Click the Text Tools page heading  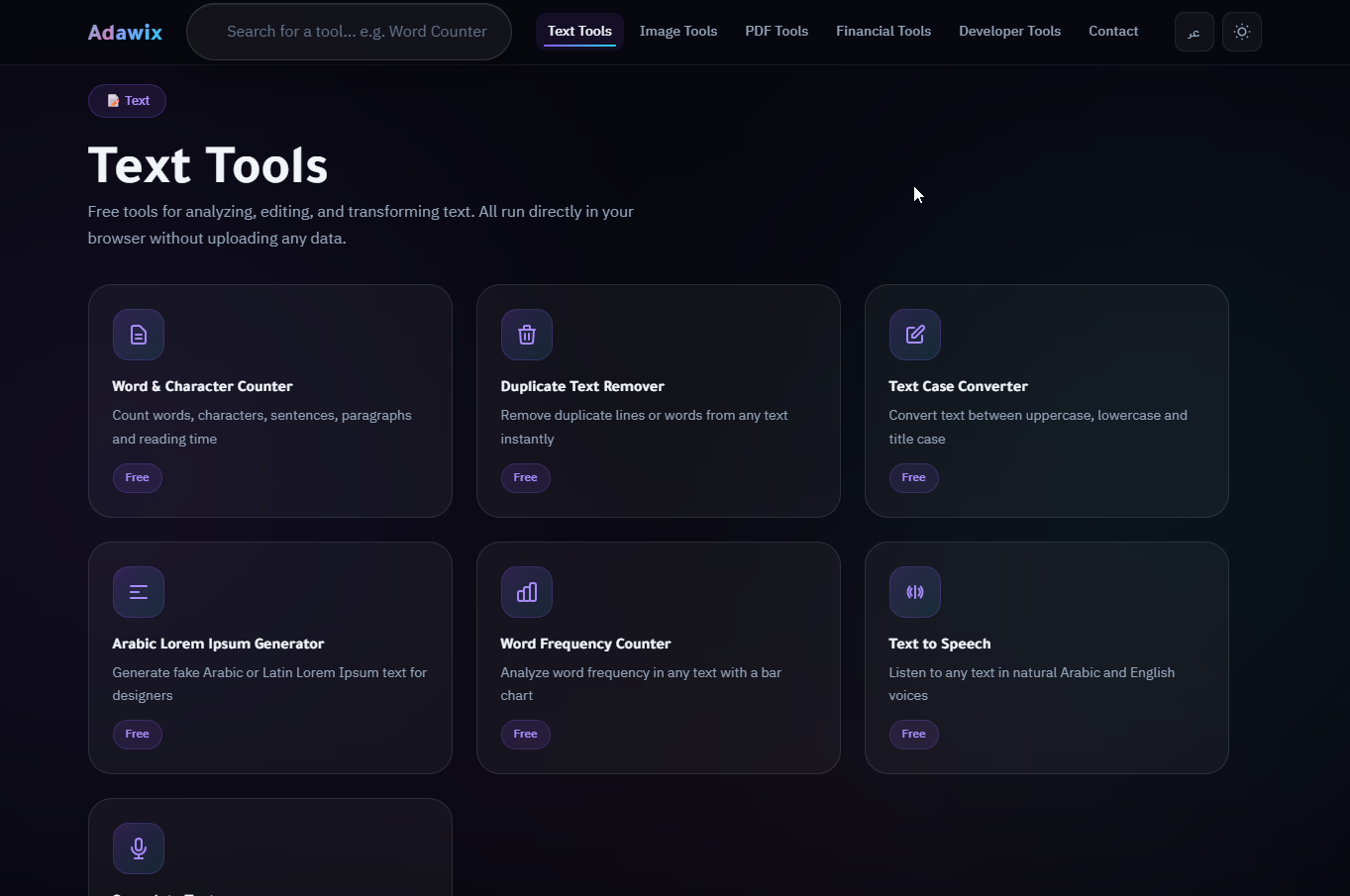point(208,165)
